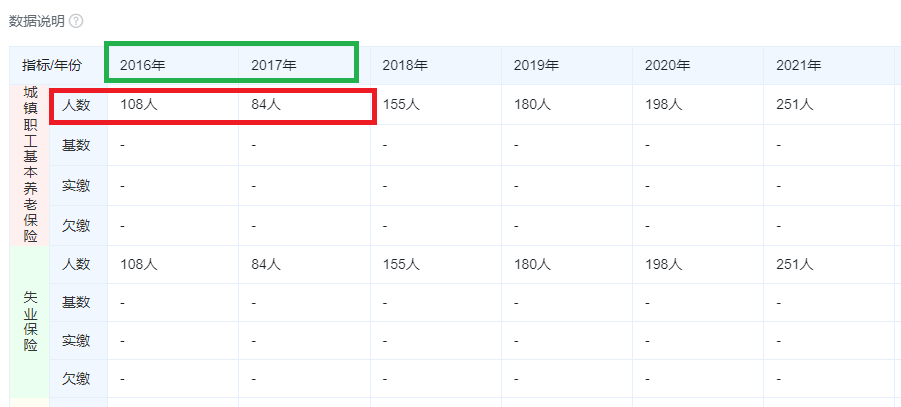Select 180人 cell in 城镇职工基本养老保险 人数 row
The height and width of the screenshot is (407, 901).
coord(532,104)
